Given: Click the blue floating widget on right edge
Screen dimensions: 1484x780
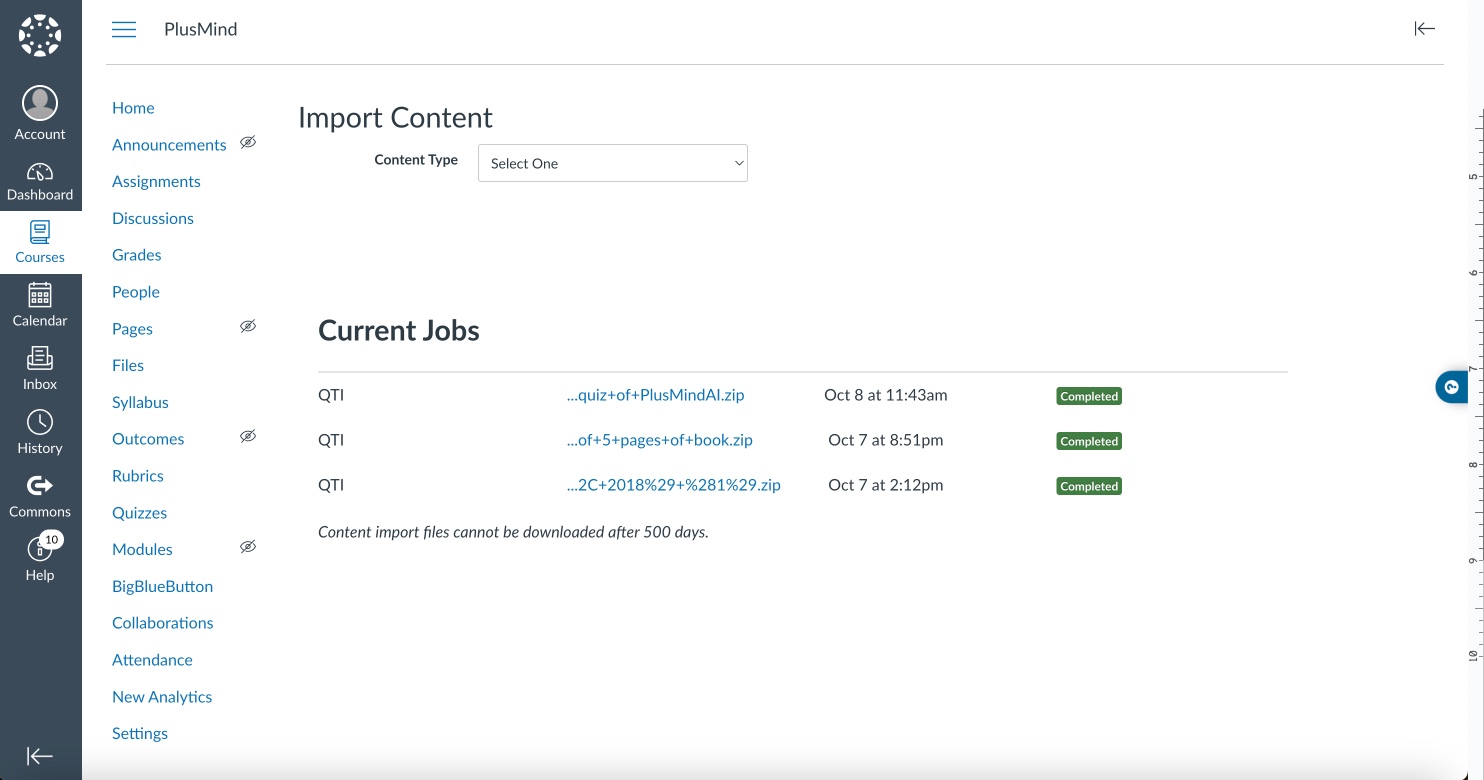Looking at the screenshot, I should pos(1451,387).
